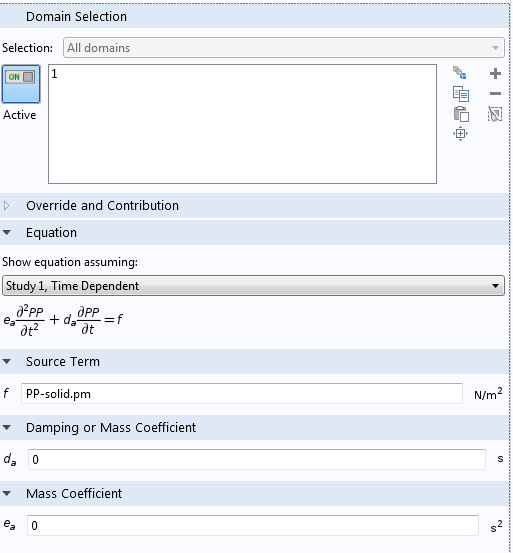This screenshot has width=513, height=553.
Task: Toggle the Active selection ON switch
Action: tap(21, 84)
